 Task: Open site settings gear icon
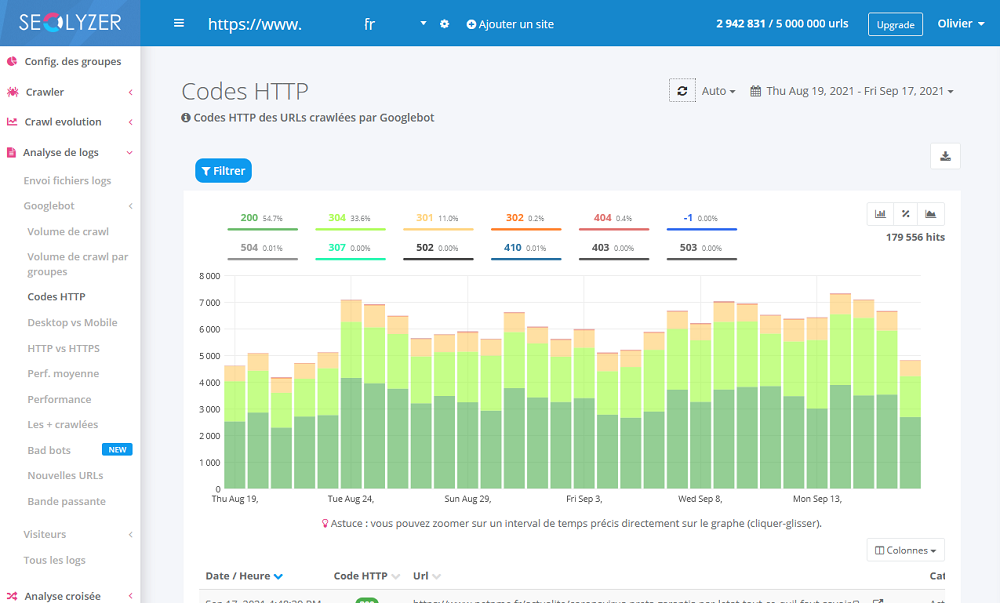pos(445,24)
